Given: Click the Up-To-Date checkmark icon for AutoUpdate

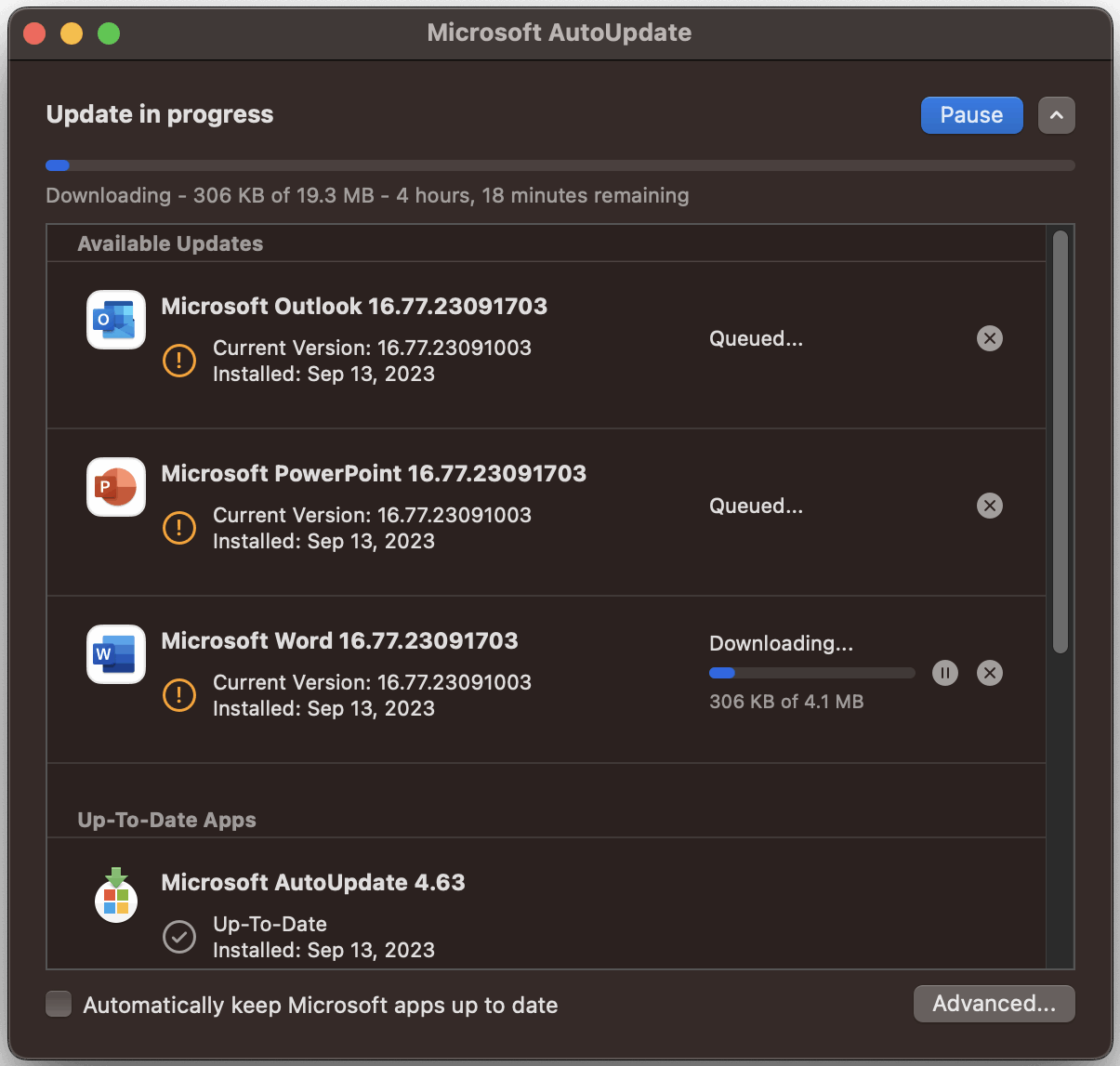Looking at the screenshot, I should pyautogui.click(x=179, y=937).
